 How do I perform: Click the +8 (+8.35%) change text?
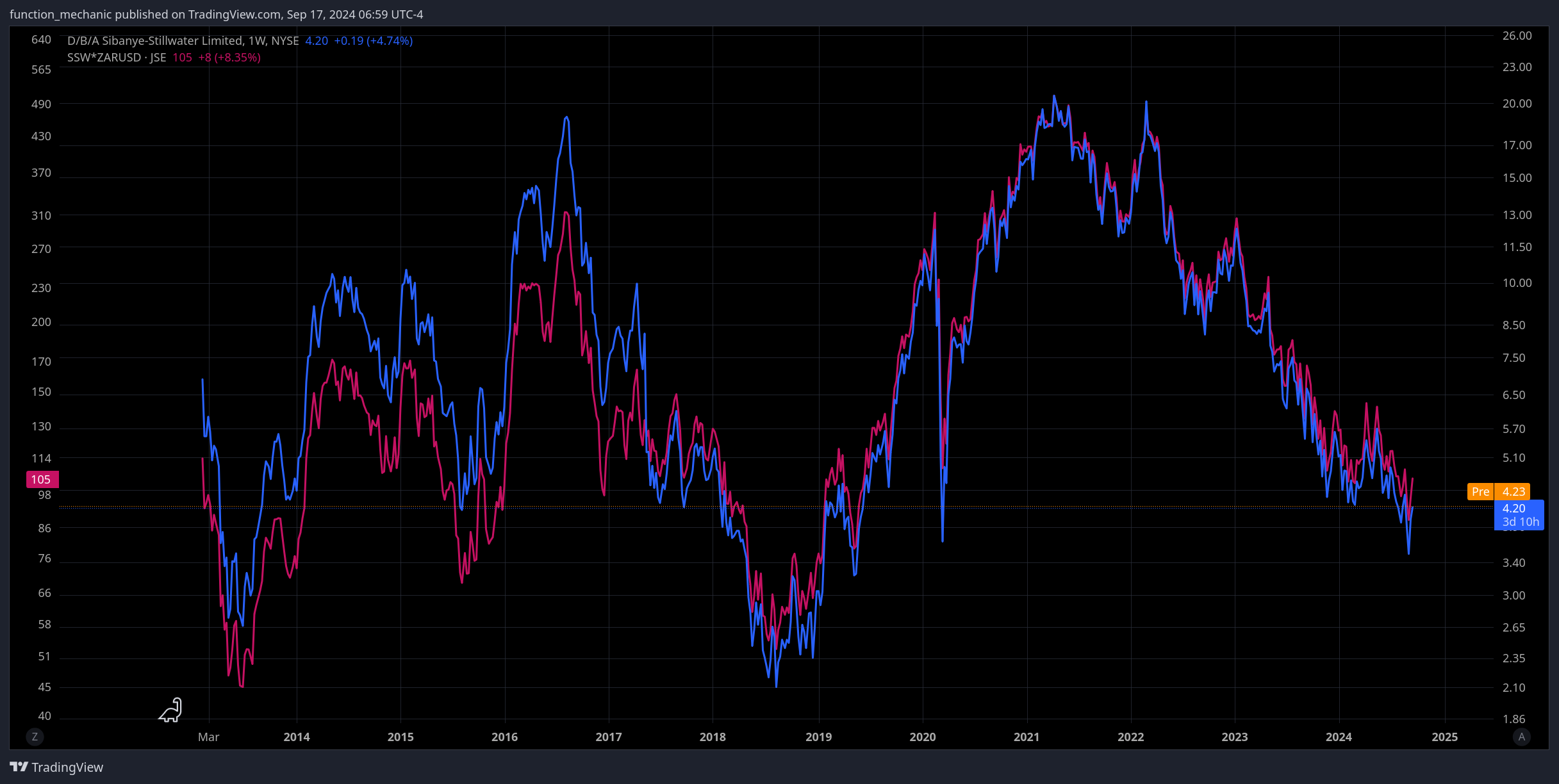(x=229, y=57)
